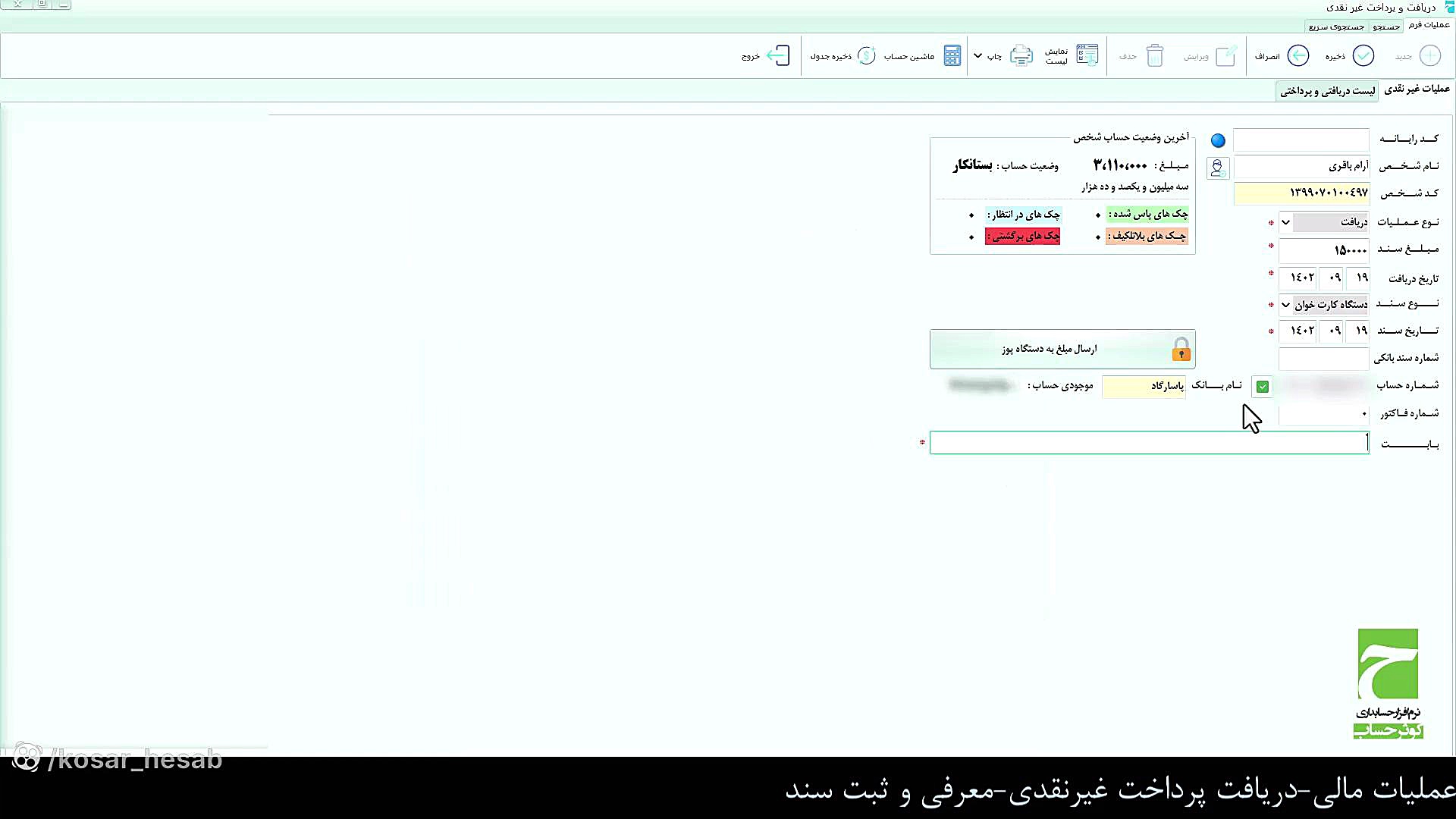Click the printer (چاپ) icon
The image size is (1456, 819).
1021,56
